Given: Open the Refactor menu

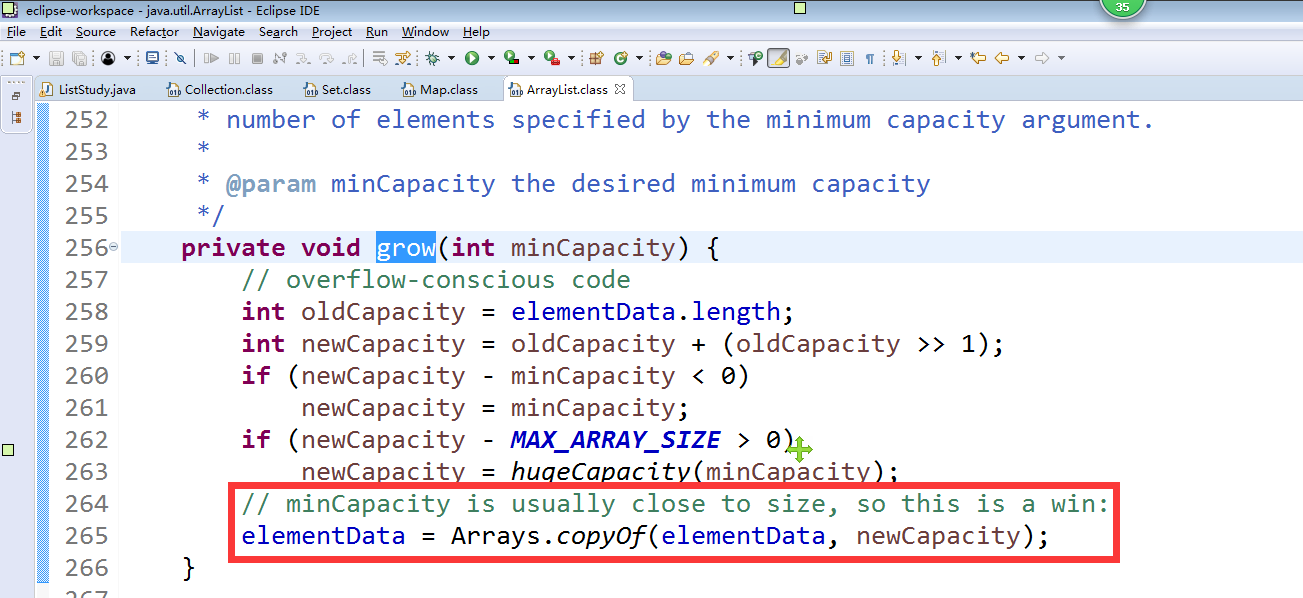Looking at the screenshot, I should tap(155, 32).
